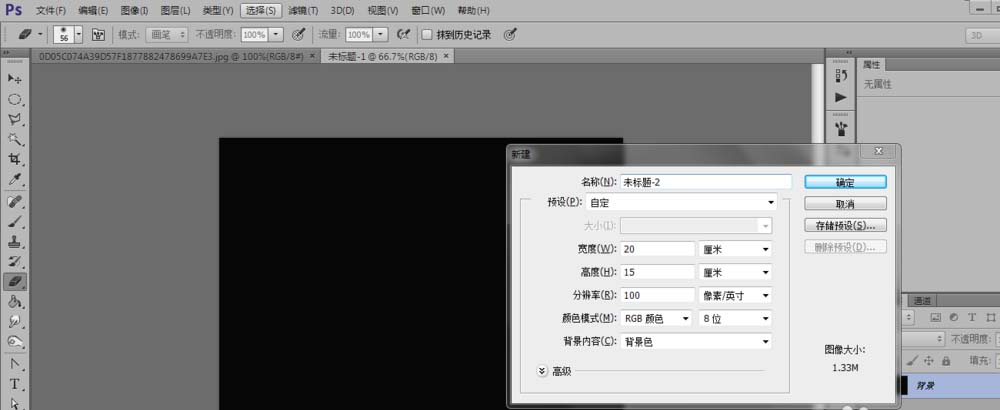Screen dimensions: 1000x410
Task: Toggle pressure for opacity button
Action: (x=298, y=34)
